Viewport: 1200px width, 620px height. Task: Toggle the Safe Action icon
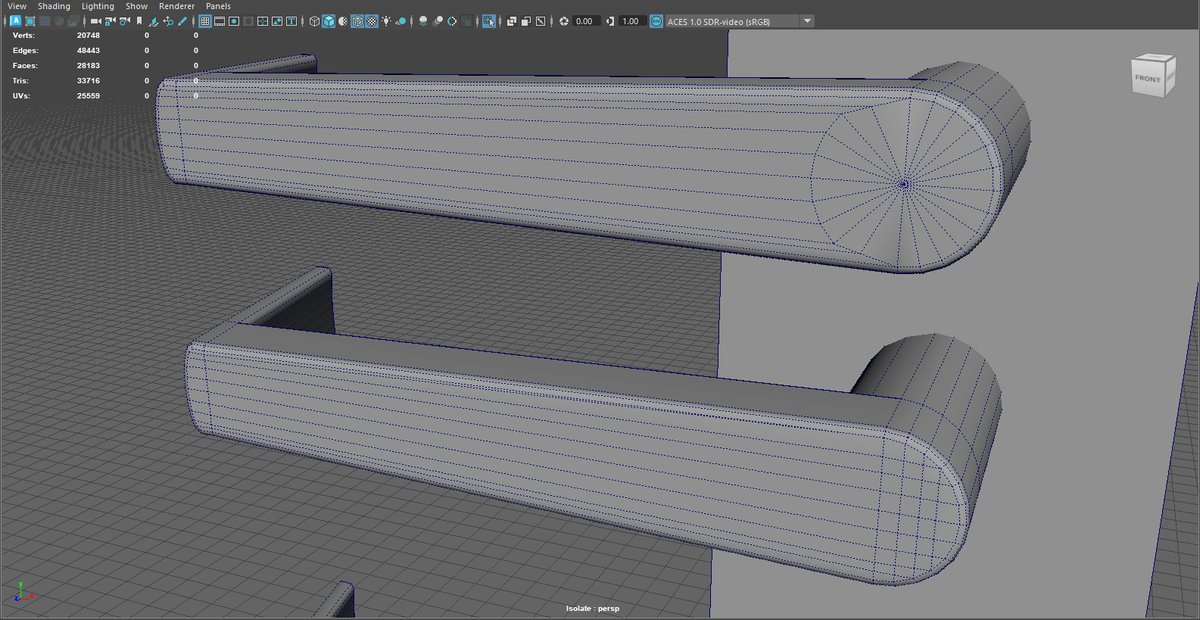click(x=277, y=21)
